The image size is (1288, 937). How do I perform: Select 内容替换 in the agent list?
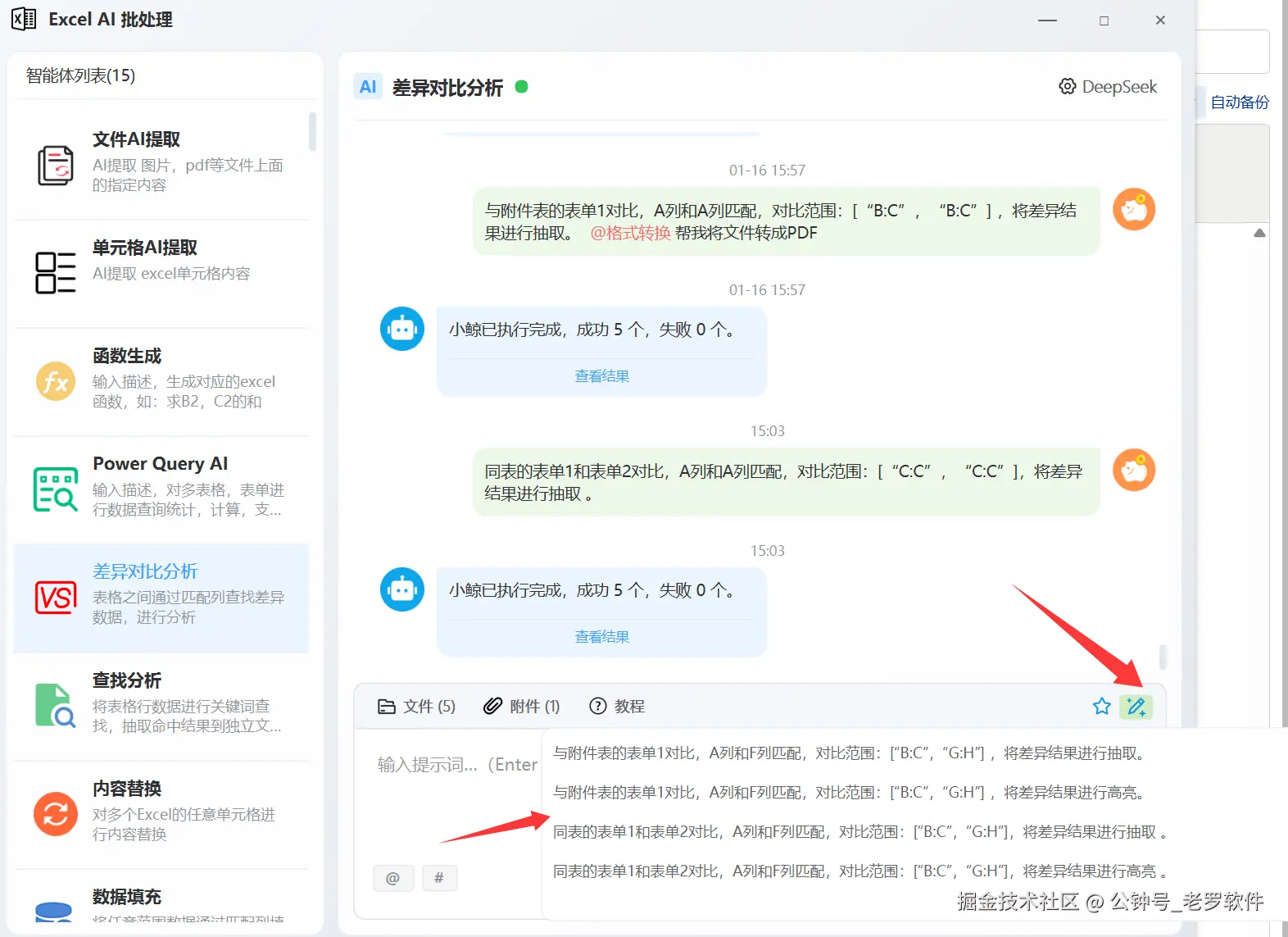coord(161,814)
